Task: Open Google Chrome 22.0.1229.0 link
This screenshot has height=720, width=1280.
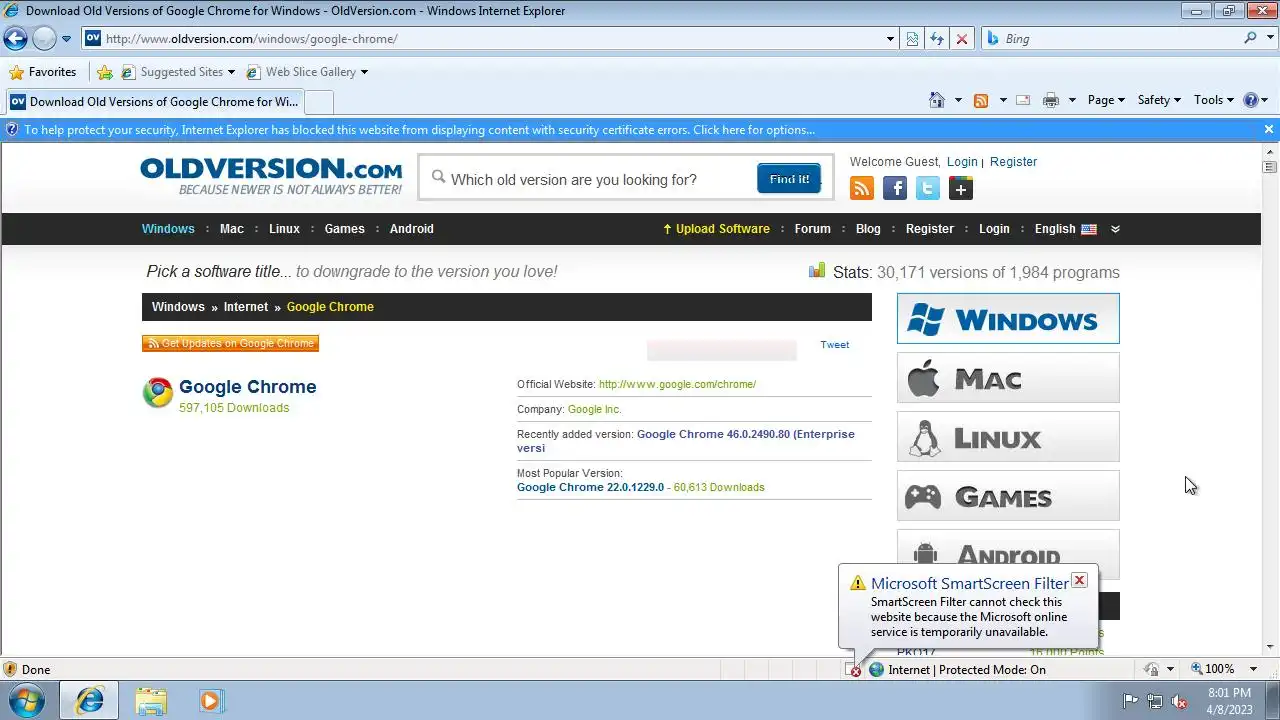Action: pos(590,488)
